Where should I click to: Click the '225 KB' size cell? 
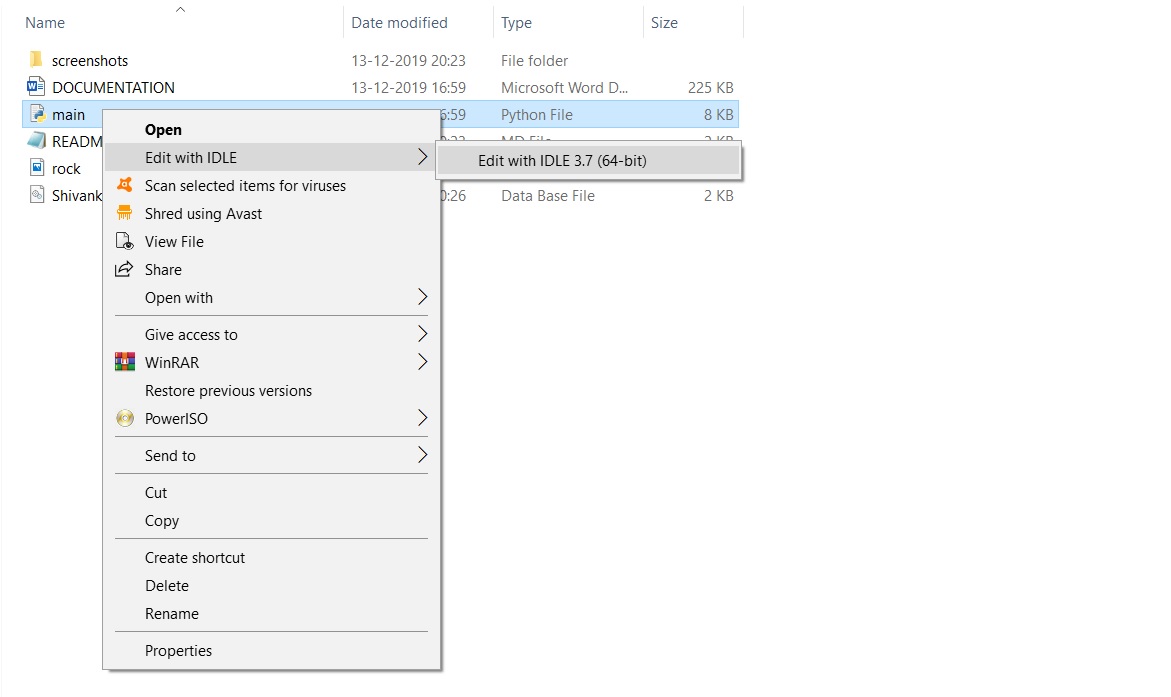[710, 87]
